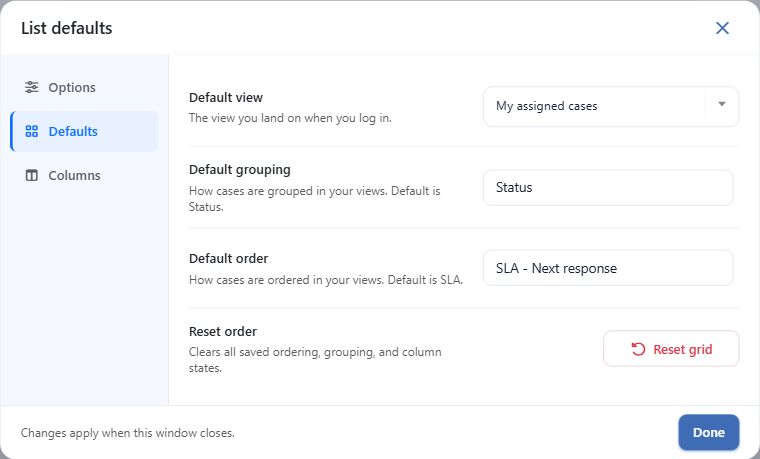Viewport: 760px width, 459px height.
Task: Click the Default grouping label
Action: [240, 170]
